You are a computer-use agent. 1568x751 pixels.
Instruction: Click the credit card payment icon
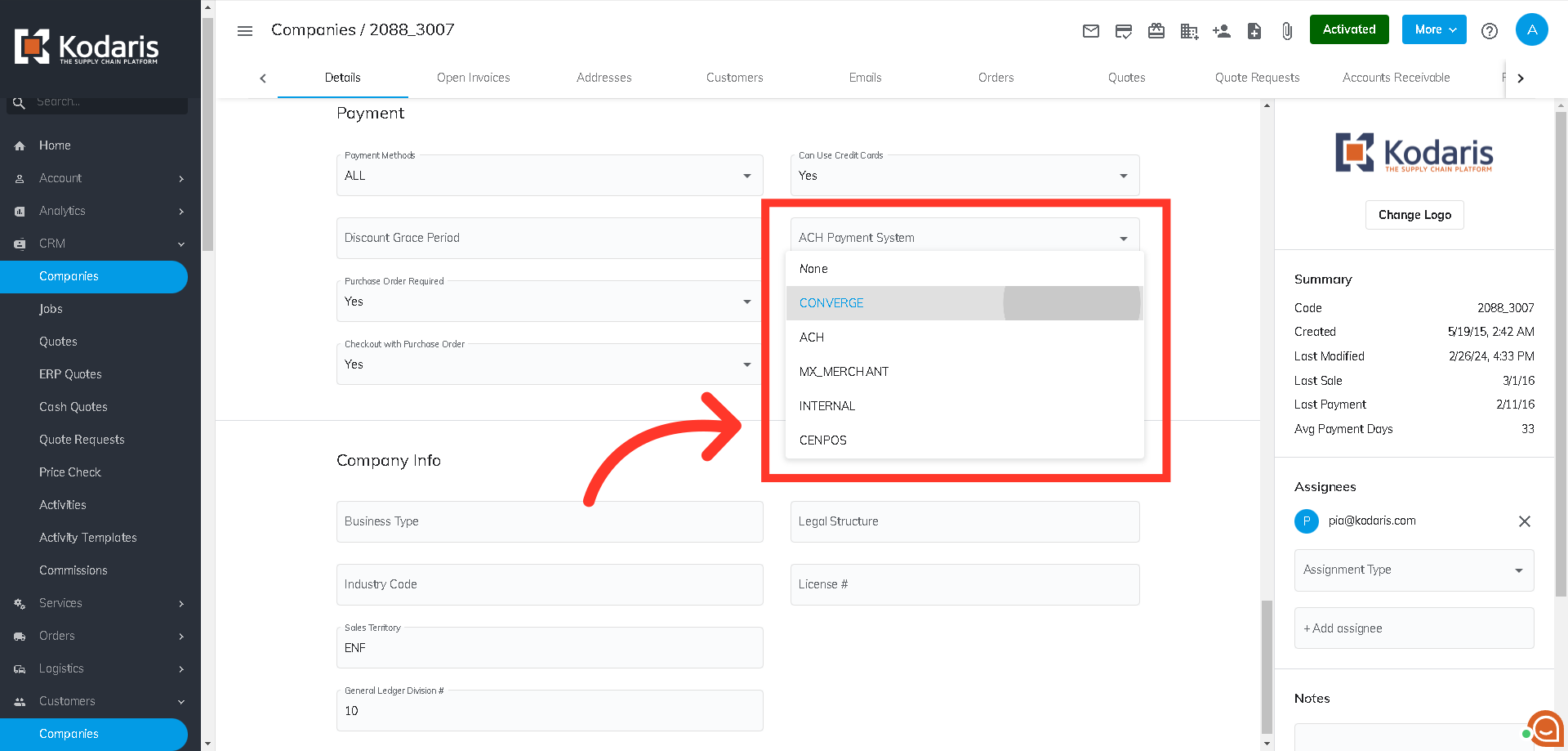1124,31
